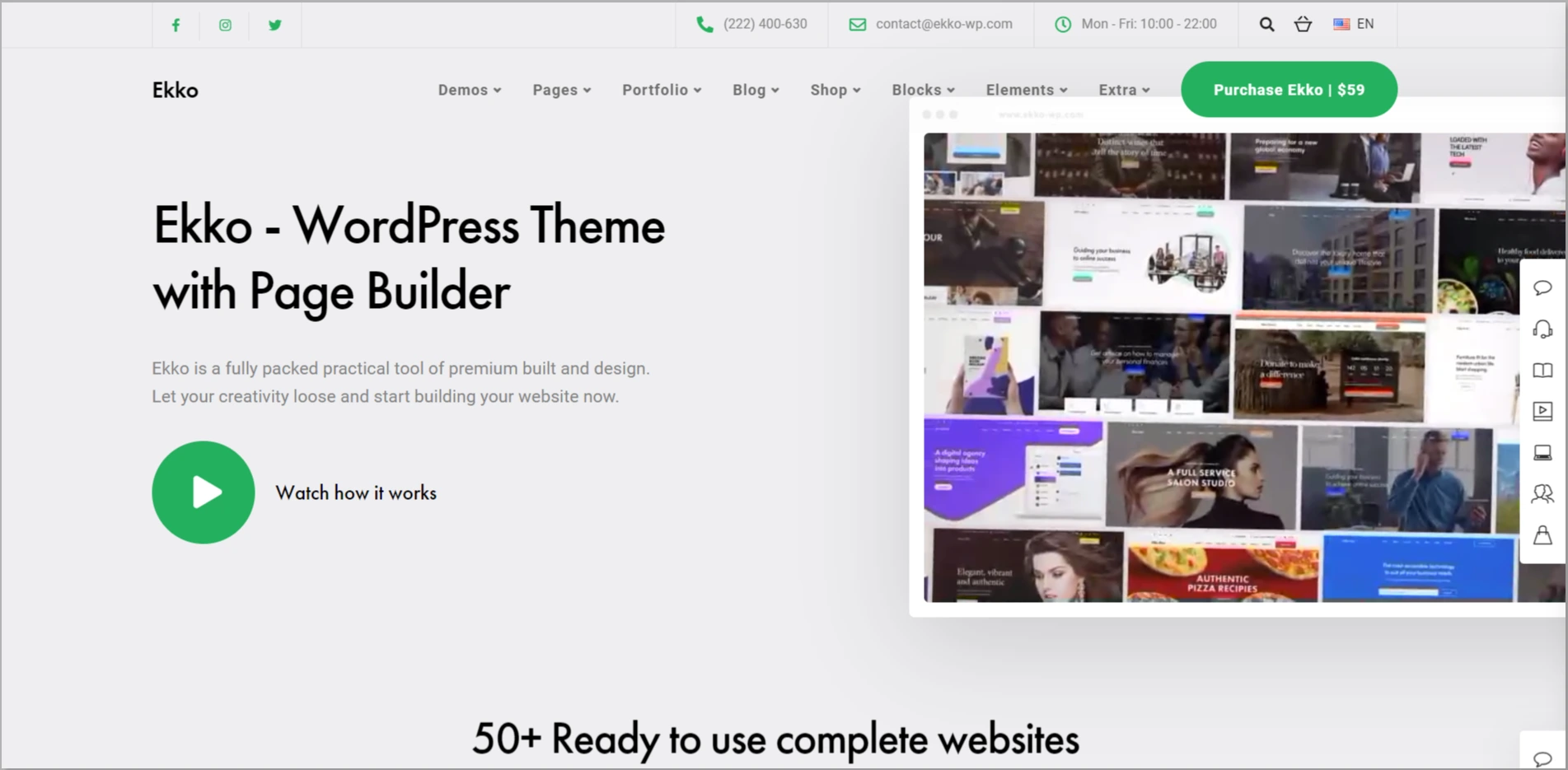Viewport: 1568px width, 770px height.
Task: Click the Ekko logo text
Action: (176, 90)
